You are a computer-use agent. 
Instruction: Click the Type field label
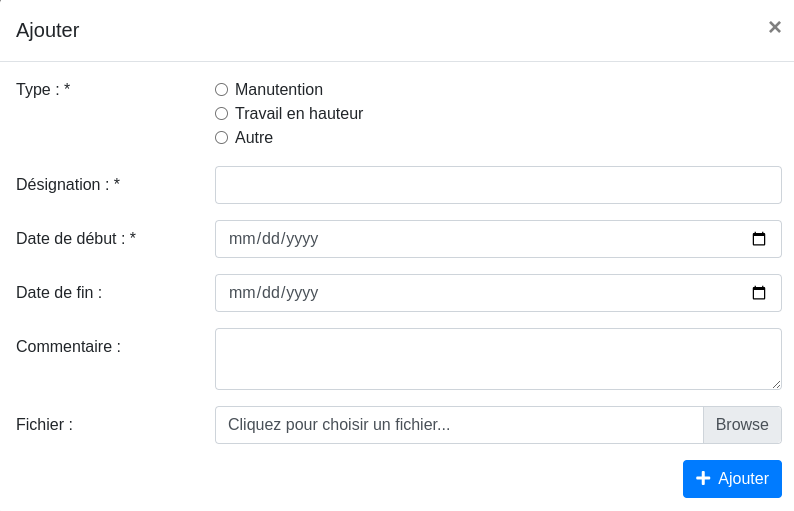(43, 90)
